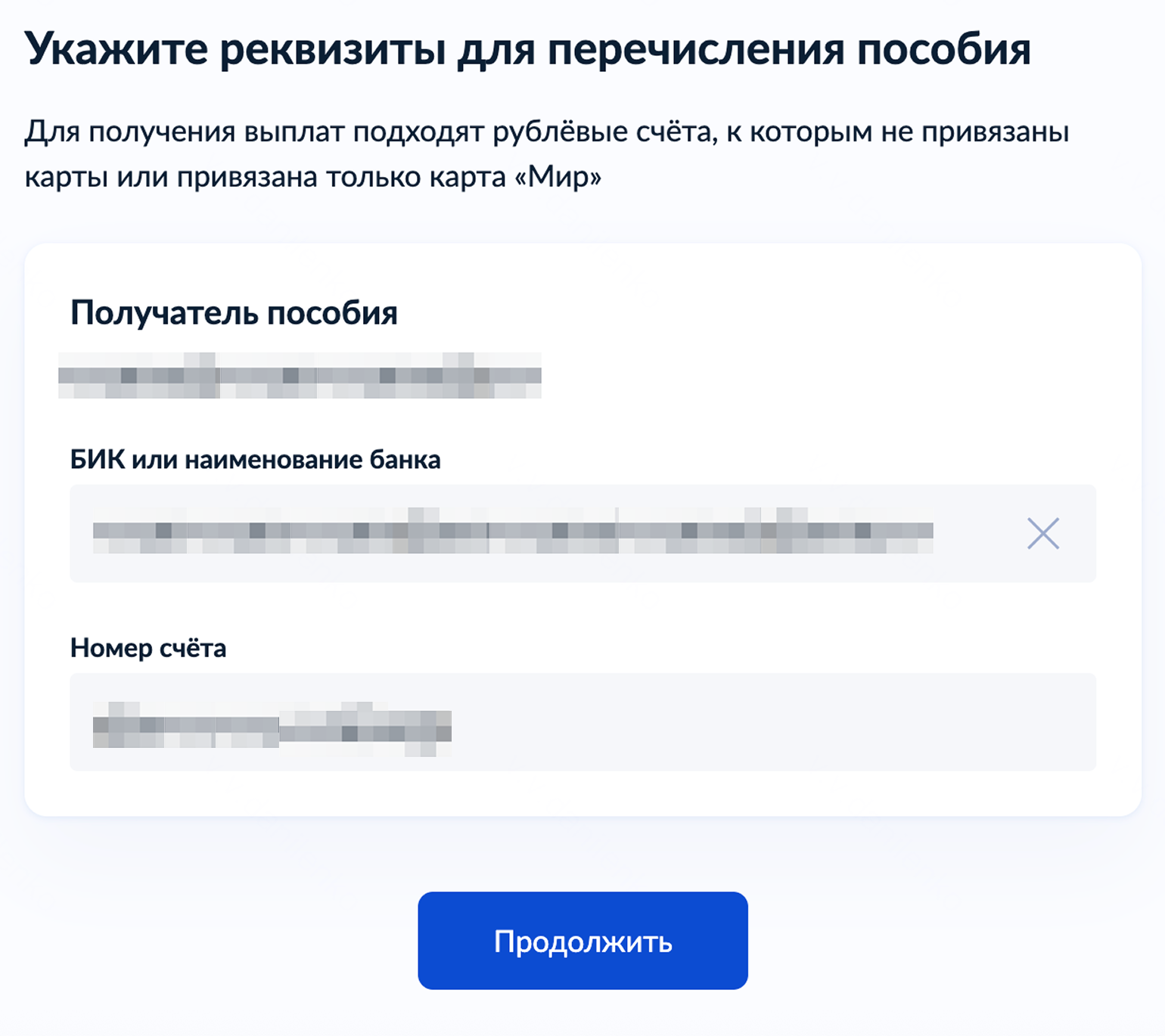Screen dimensions: 1165x1036
Task: Click the word Укажите in the page title
Action: click(116, 50)
